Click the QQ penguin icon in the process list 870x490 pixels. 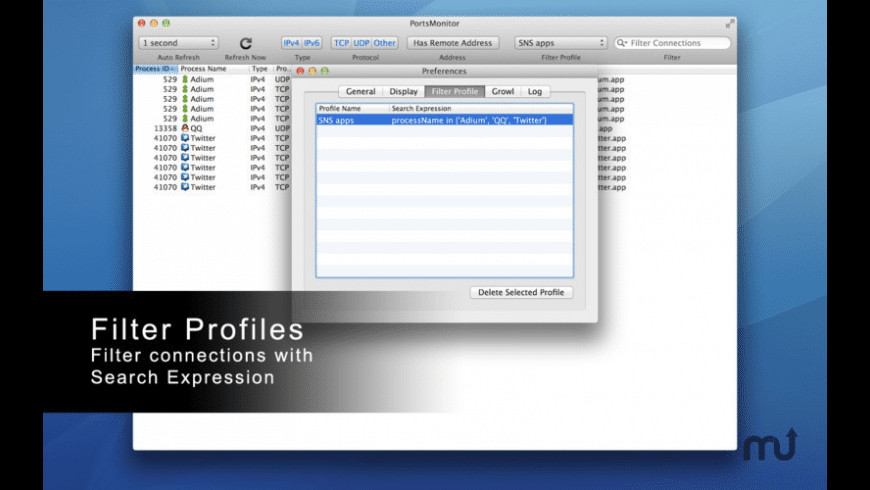pyautogui.click(x=185, y=128)
